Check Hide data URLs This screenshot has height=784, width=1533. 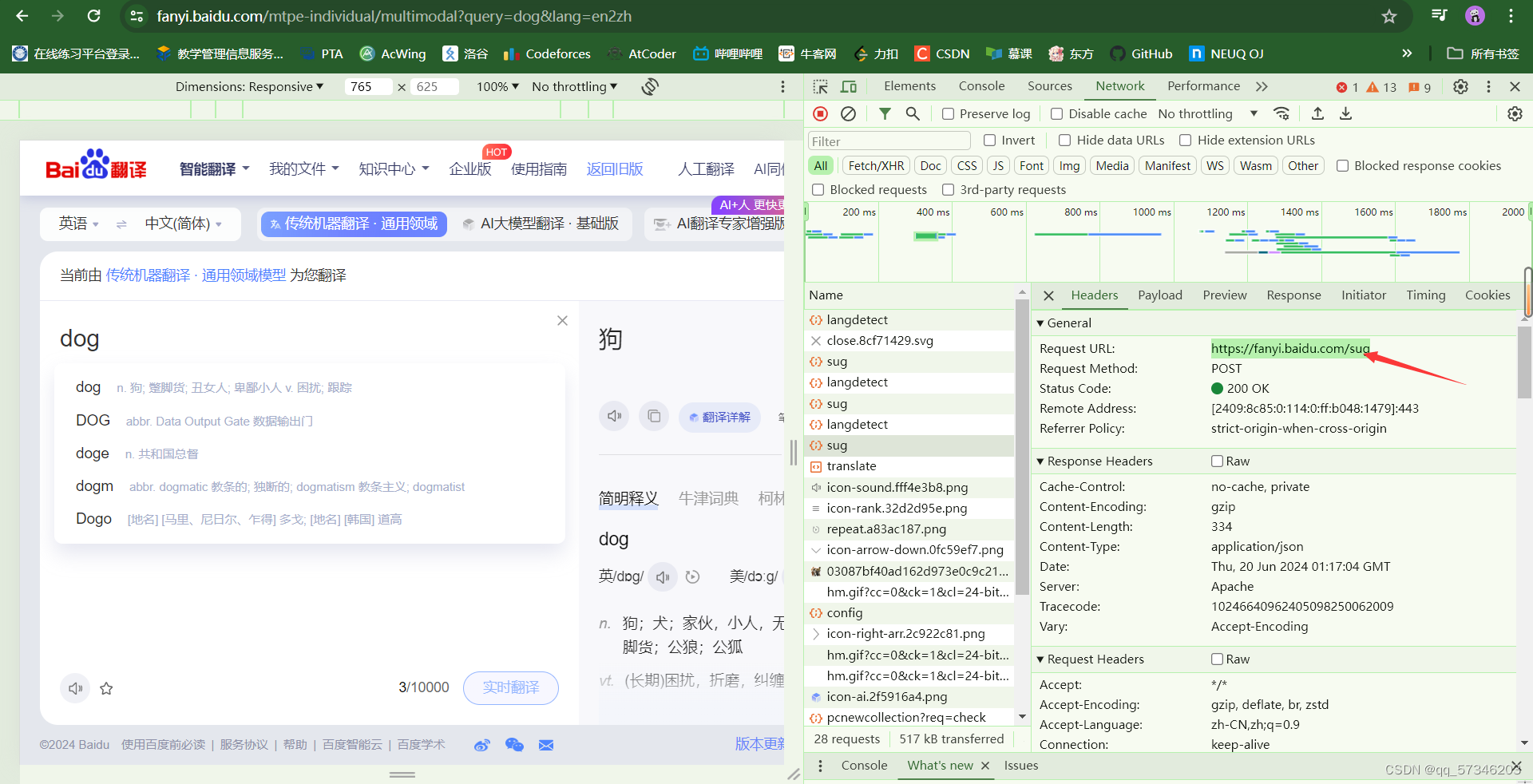[x=1064, y=141]
